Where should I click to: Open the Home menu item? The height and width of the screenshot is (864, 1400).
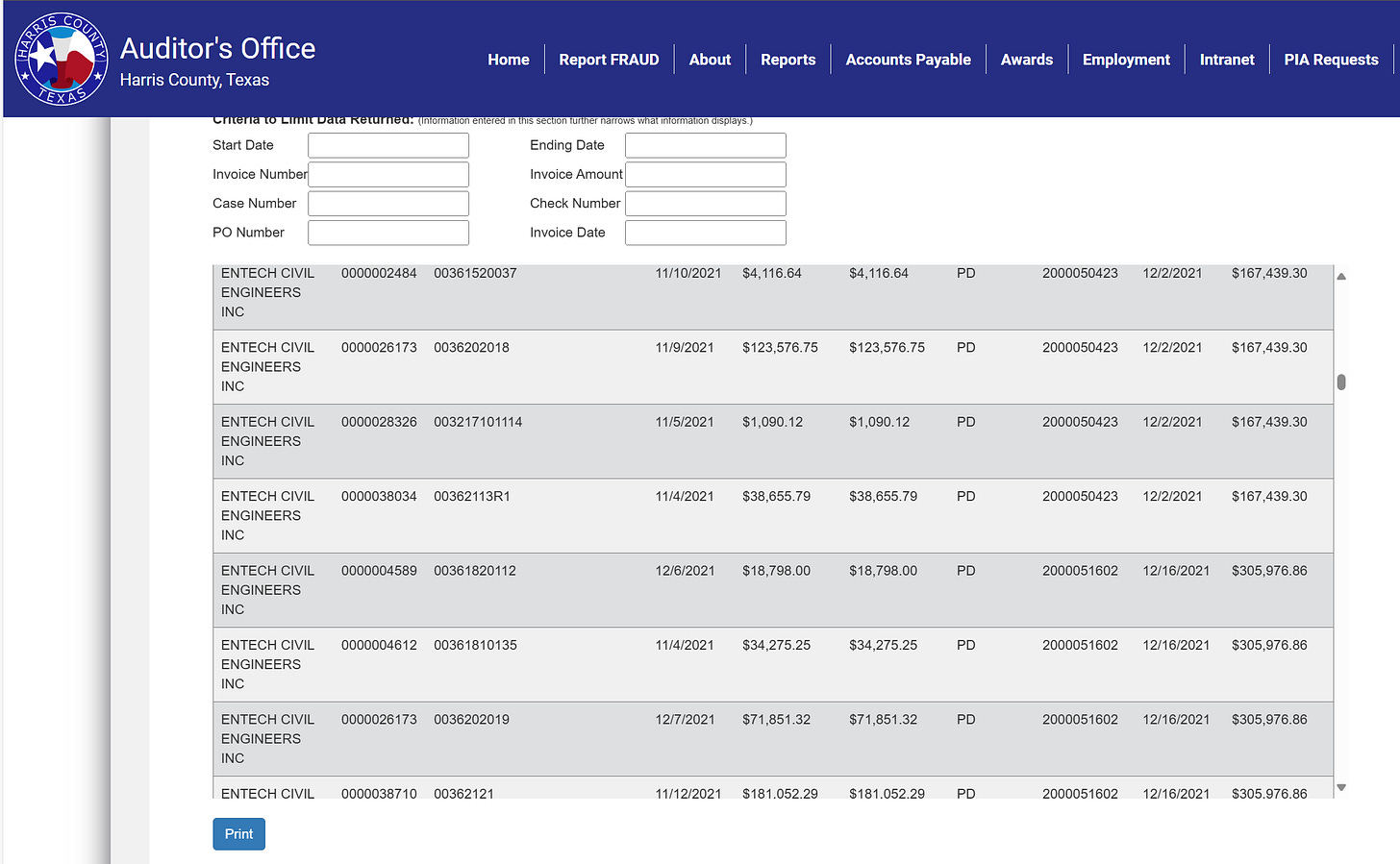509,60
